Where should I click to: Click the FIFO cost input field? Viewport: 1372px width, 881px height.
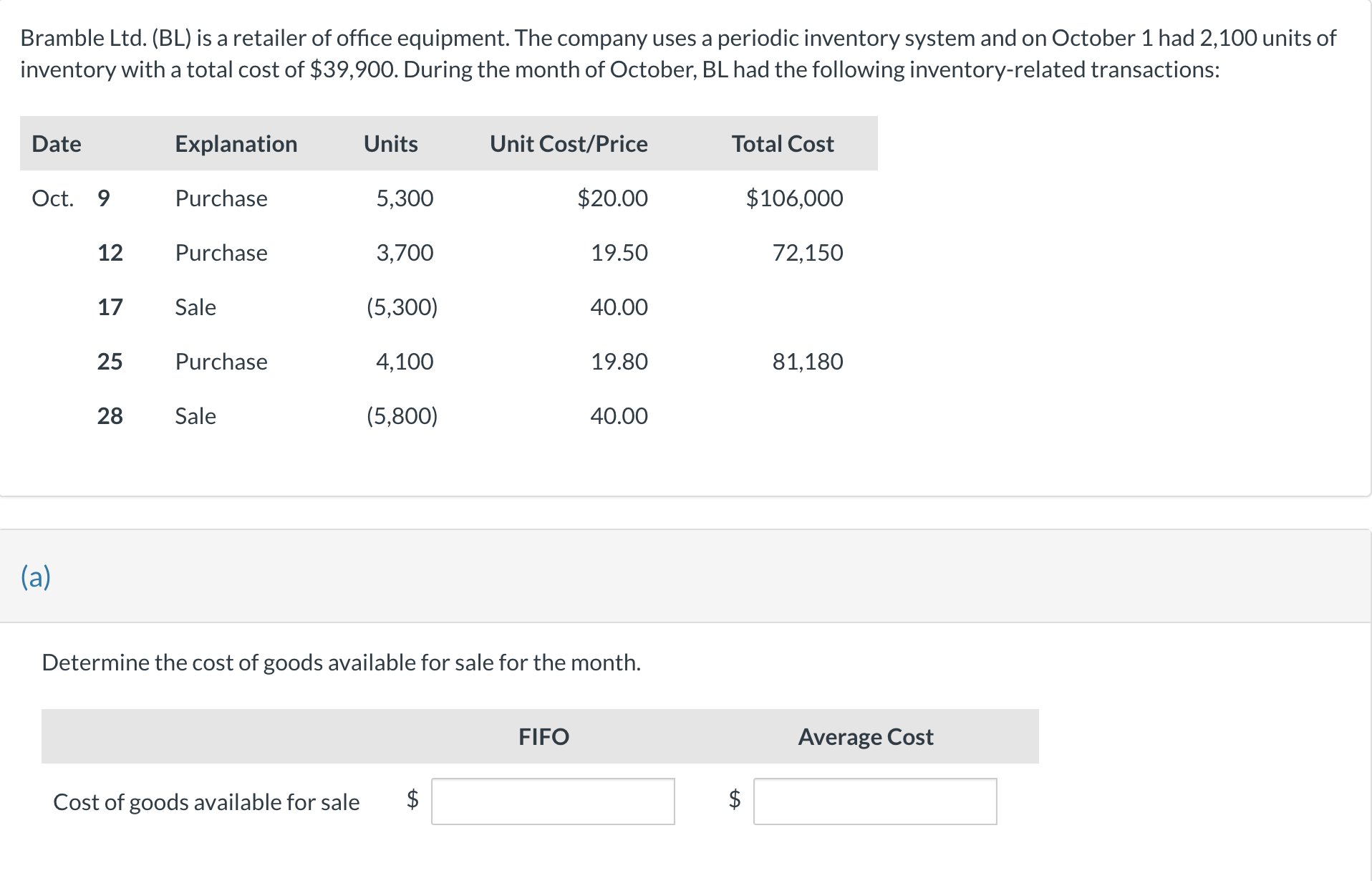tap(552, 801)
